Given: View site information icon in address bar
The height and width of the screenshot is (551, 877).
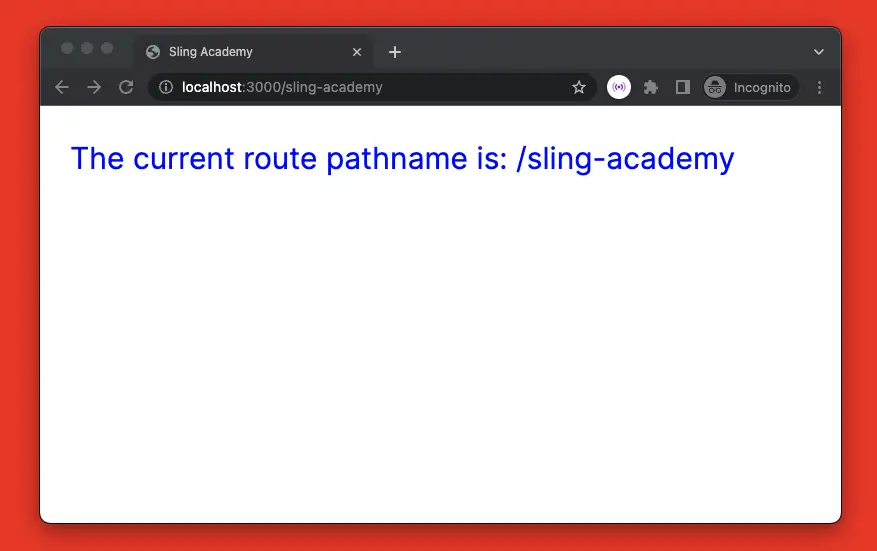Looking at the screenshot, I should click(166, 87).
